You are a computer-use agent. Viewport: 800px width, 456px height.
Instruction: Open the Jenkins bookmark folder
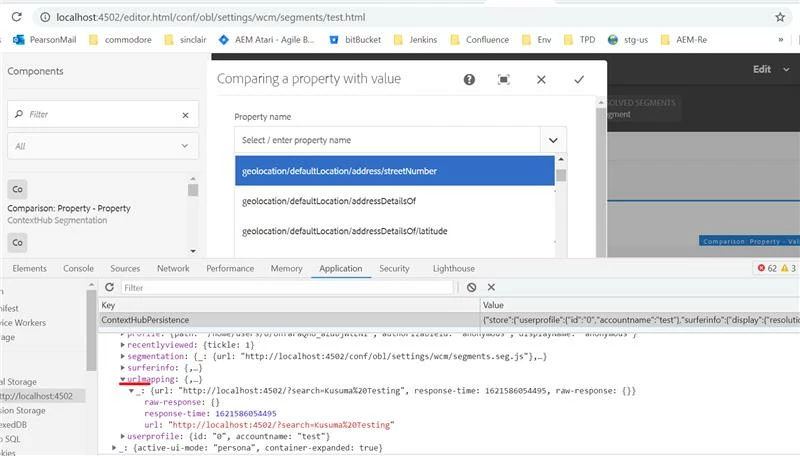415,40
